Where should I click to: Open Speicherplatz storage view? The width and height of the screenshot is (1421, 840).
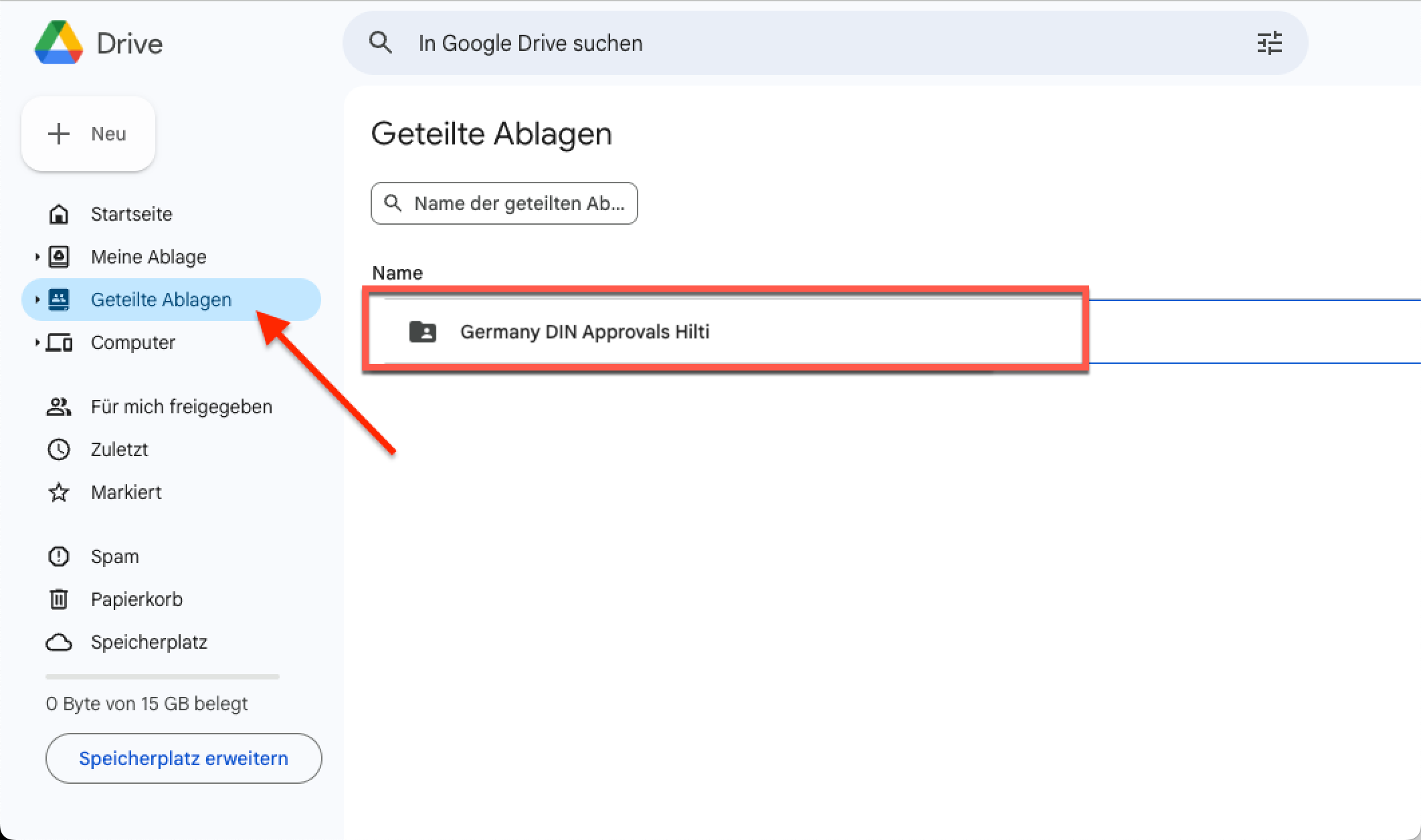tap(171, 642)
